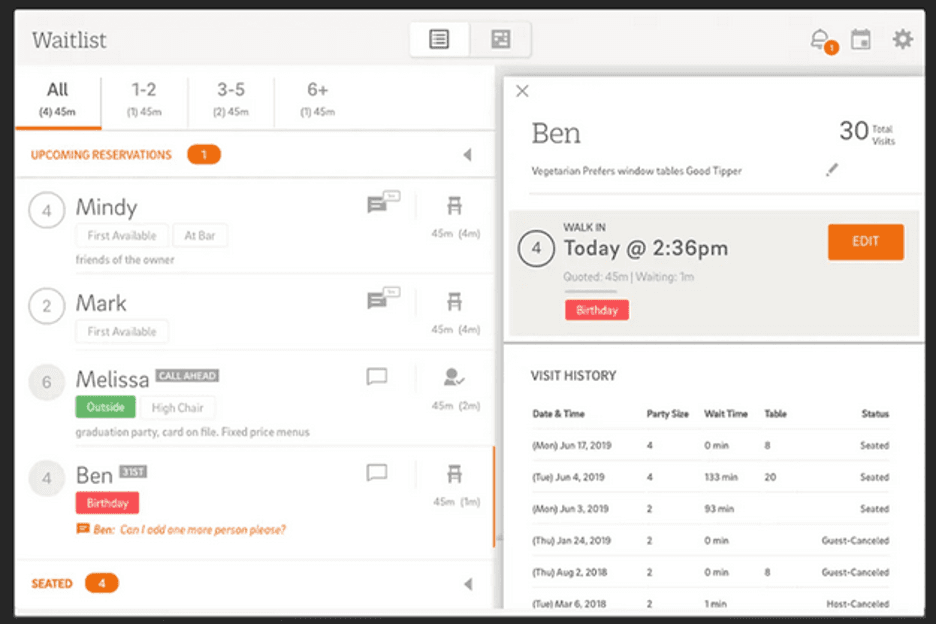Screen dimensions: 936x624
Task: Select Mark's waitlist entry
Action: [x=200, y=304]
